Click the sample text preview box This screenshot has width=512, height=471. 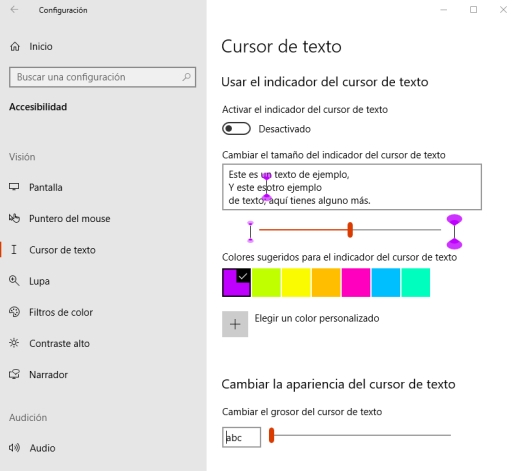coord(352,187)
